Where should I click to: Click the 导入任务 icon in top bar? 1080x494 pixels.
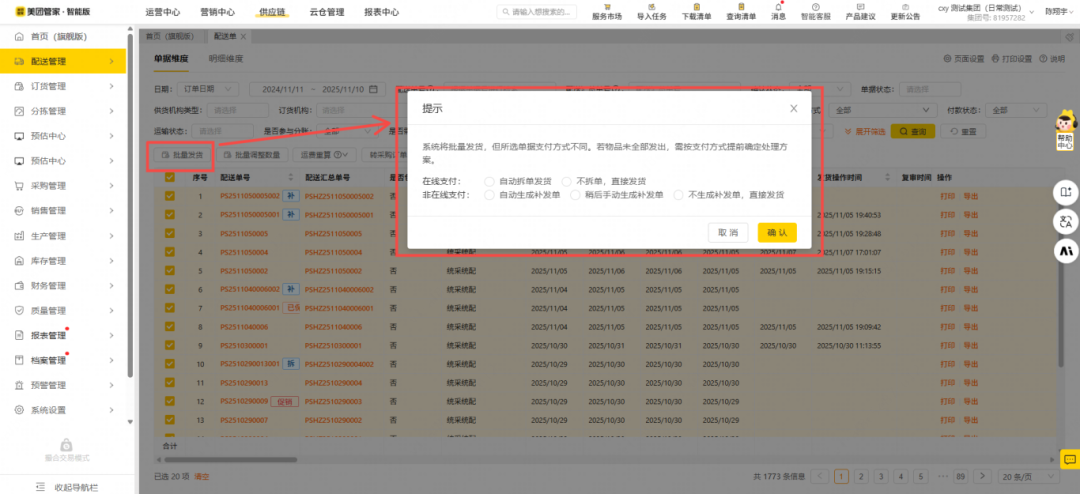[651, 7]
